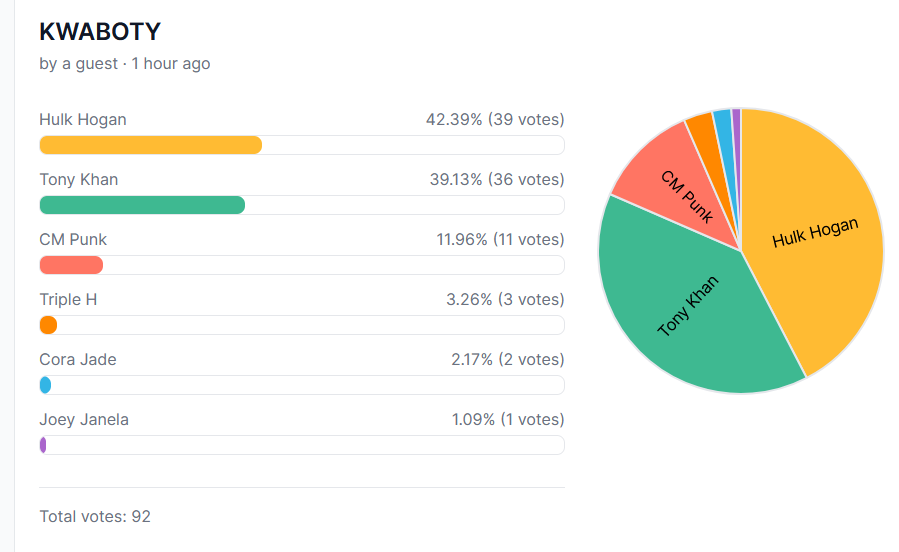Click the orange Triple H bar dot
The height and width of the screenshot is (552, 899).
pyautogui.click(x=48, y=325)
